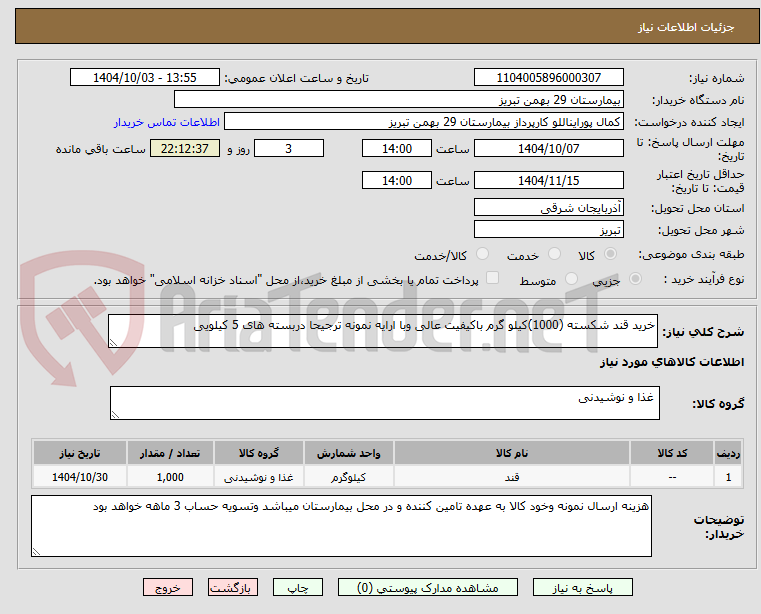761x614 pixels.
Task: Click the 1,000 quantity cell
Action: (170, 477)
